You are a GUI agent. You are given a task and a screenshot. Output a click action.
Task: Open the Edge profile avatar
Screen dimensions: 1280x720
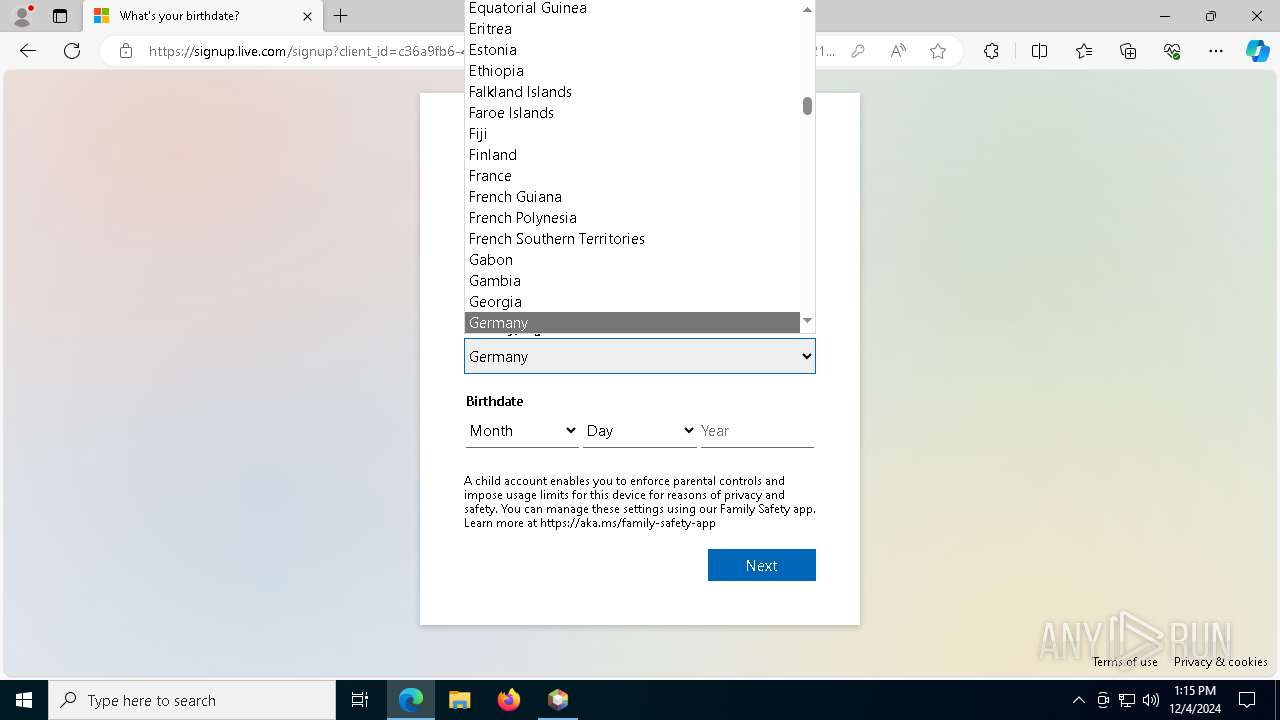click(22, 16)
